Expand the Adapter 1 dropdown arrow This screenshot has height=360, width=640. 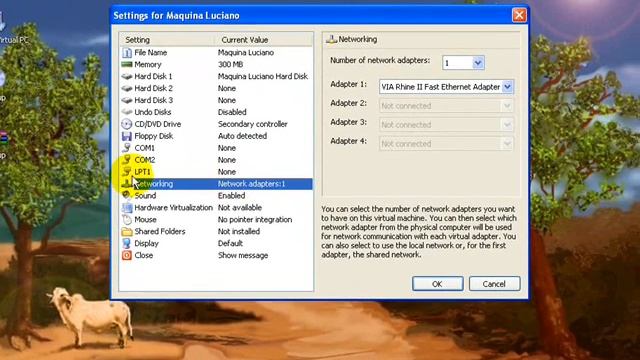(507, 87)
